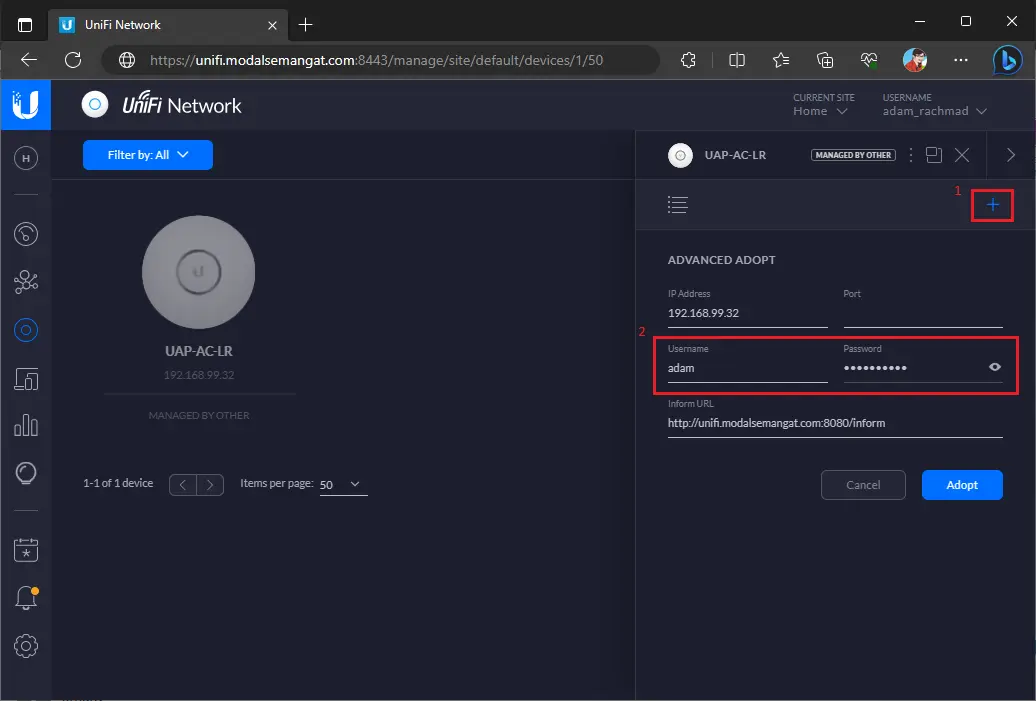Click the Adopt button
The image size is (1036, 701).
coord(962,485)
